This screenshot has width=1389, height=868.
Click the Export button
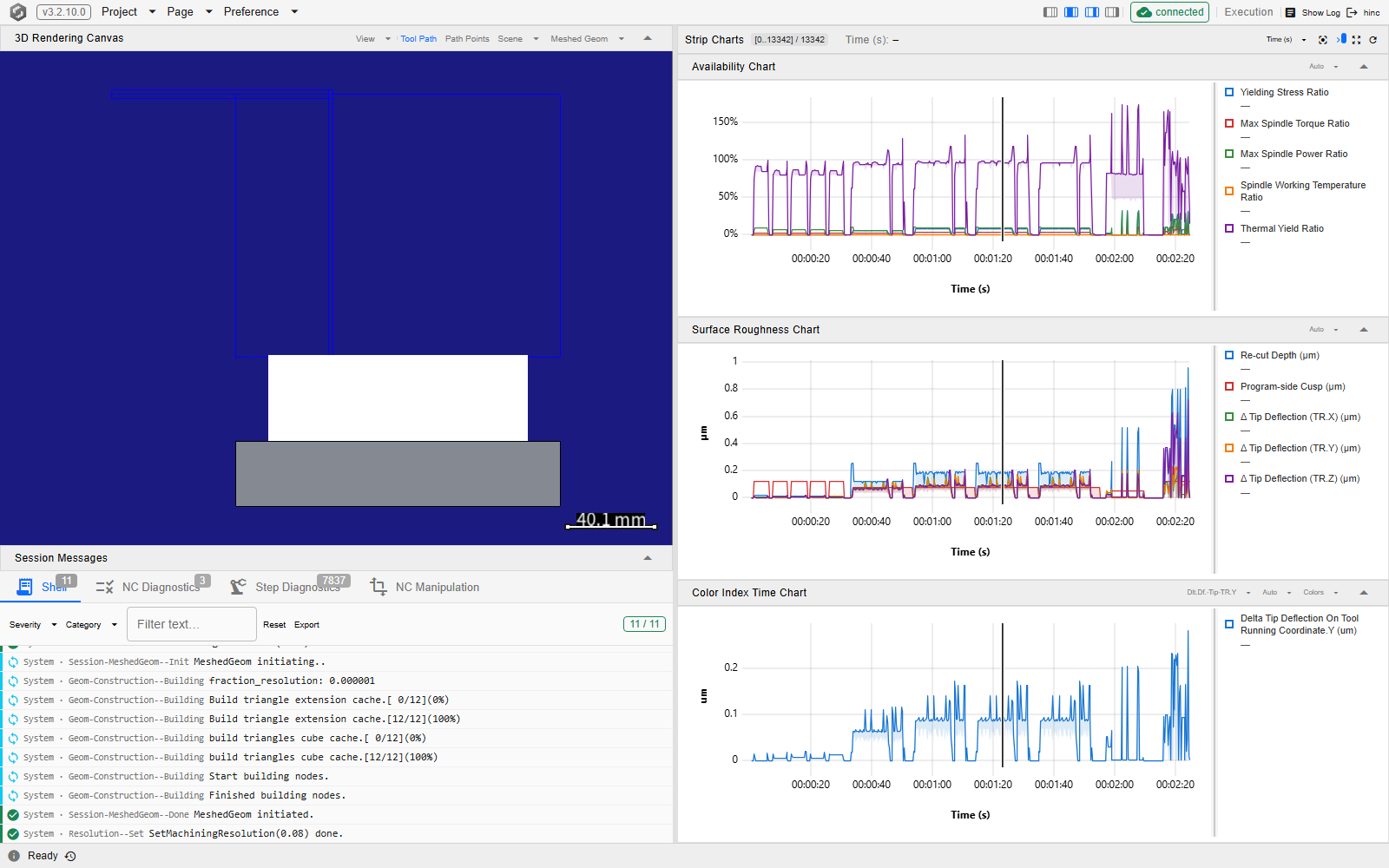[306, 625]
